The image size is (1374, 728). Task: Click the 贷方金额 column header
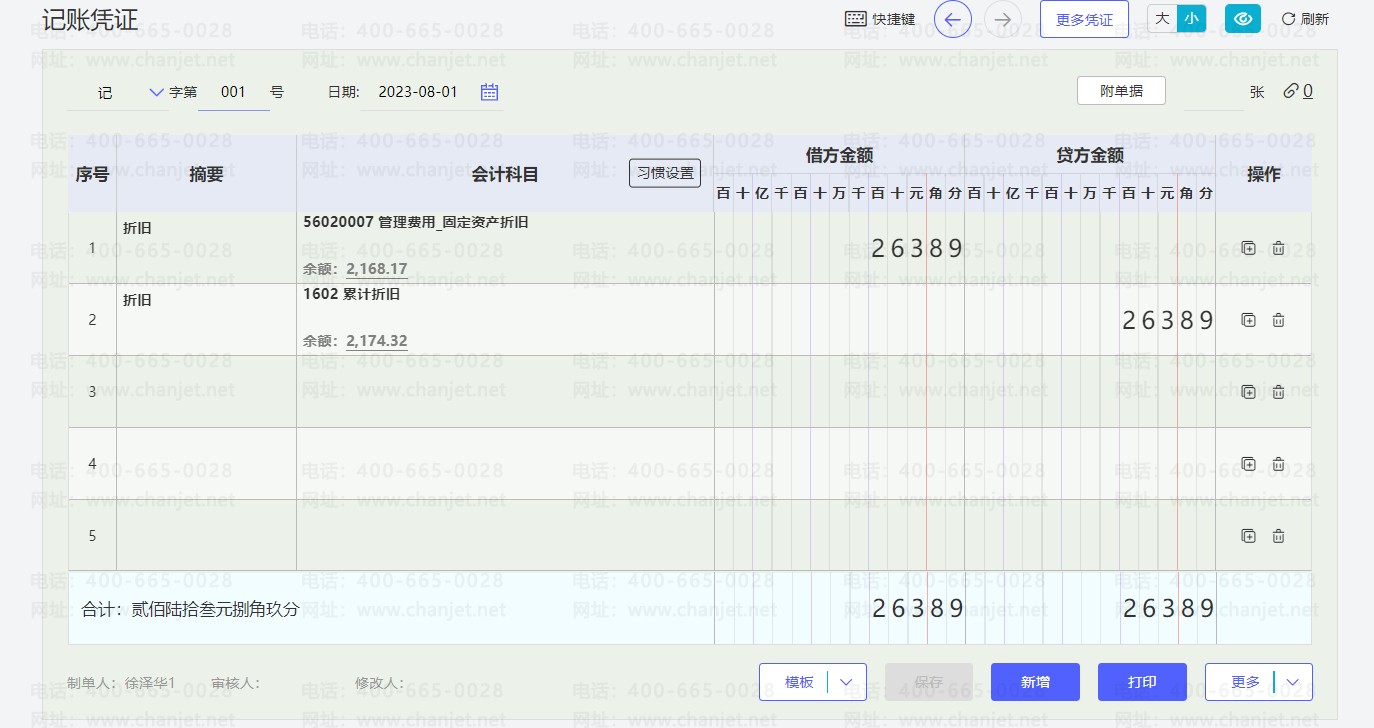1090,155
